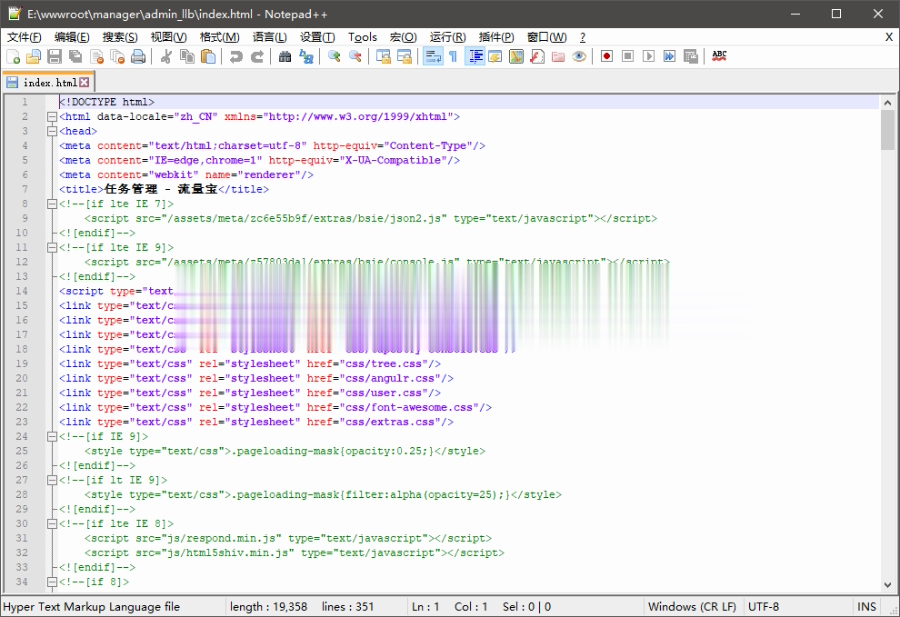Cut selection with the scissors icon
900x617 pixels.
point(166,56)
